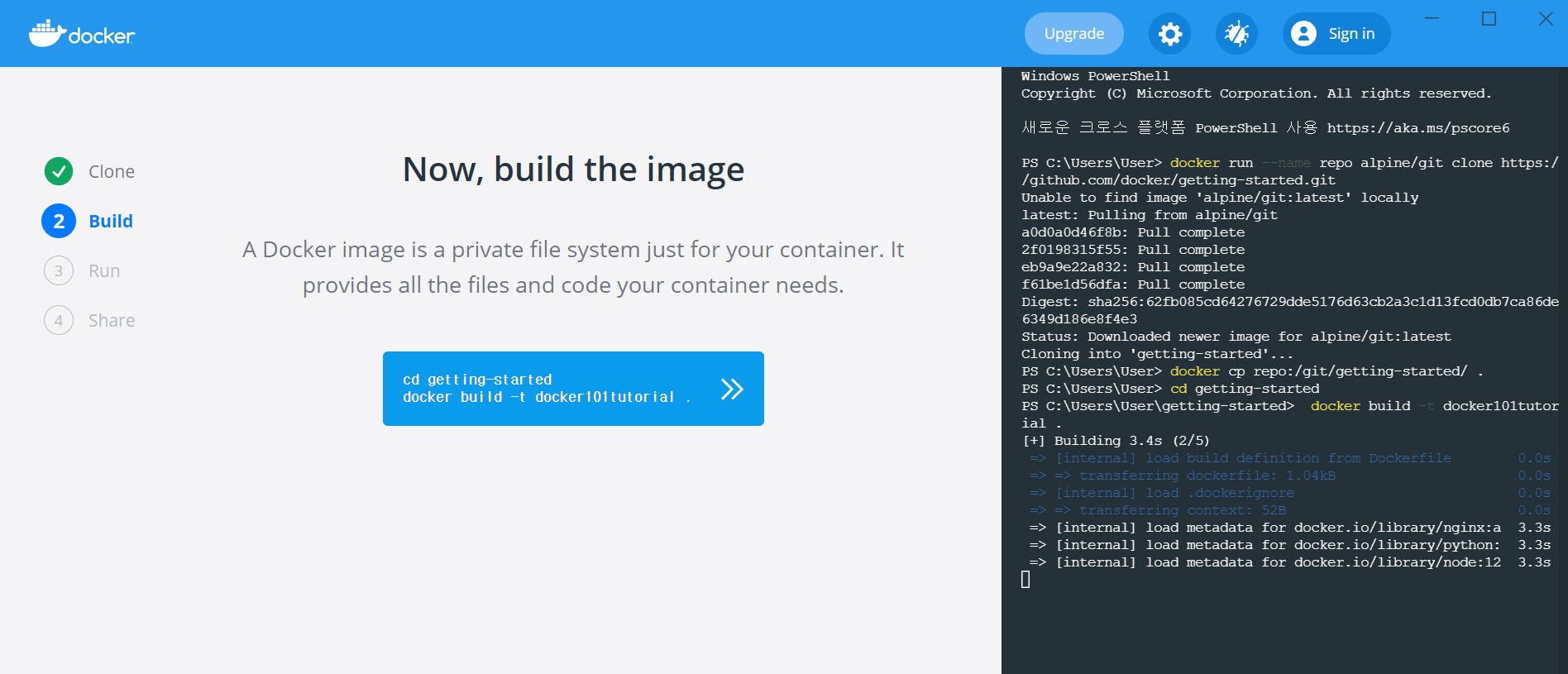1568x674 pixels.
Task: Click the 'Windows PowerShell' terminal line
Action: (x=1096, y=76)
